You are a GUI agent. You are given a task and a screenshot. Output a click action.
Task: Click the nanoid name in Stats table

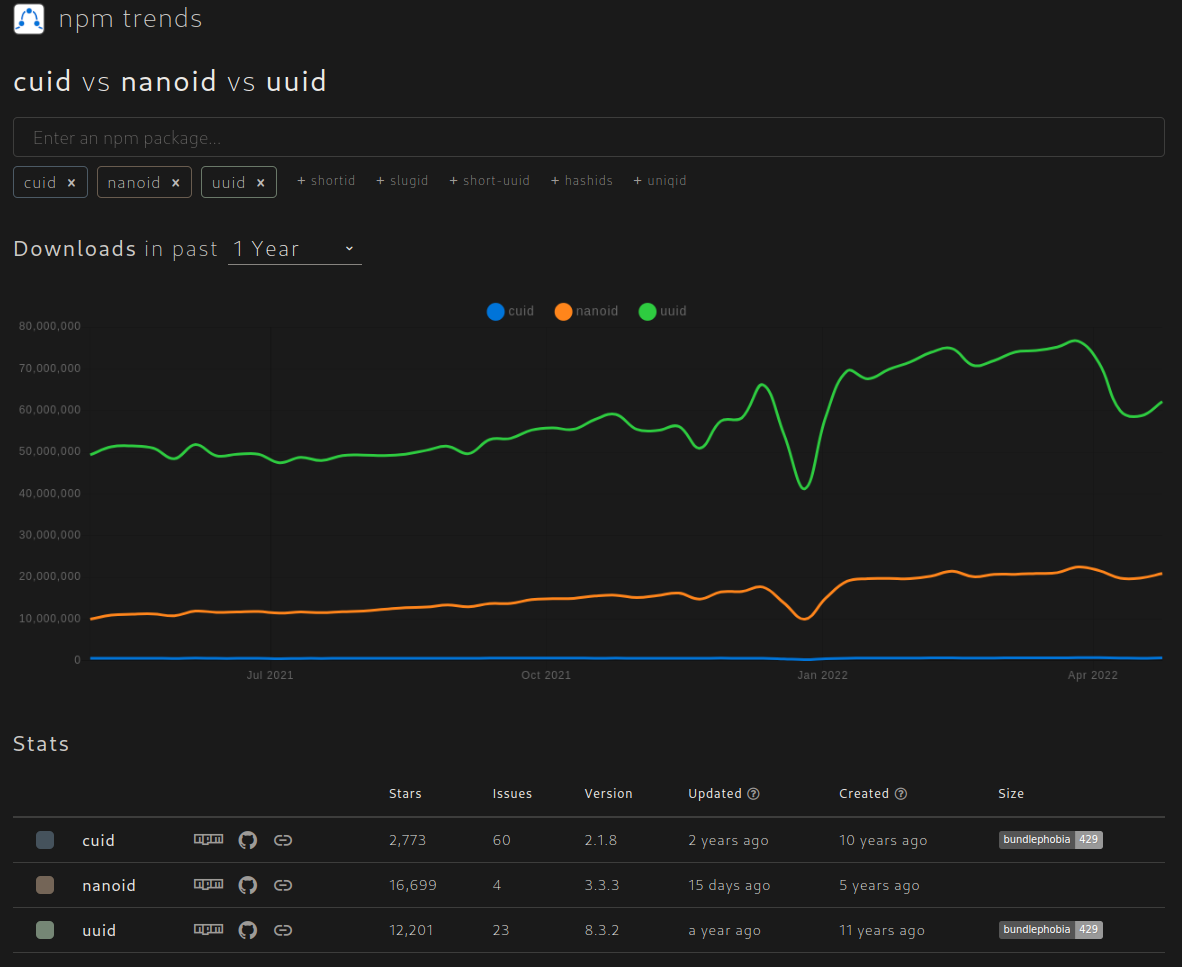pos(109,886)
